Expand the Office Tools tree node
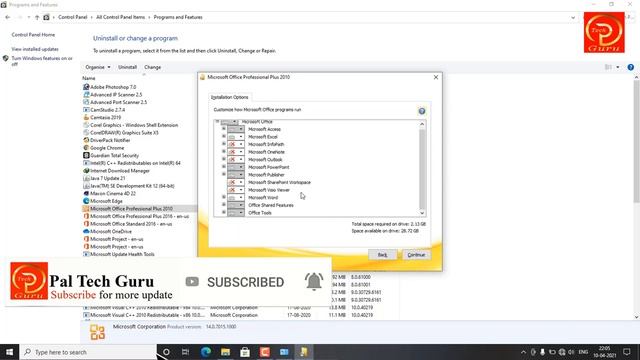This screenshot has height=360, width=640. click(223, 212)
